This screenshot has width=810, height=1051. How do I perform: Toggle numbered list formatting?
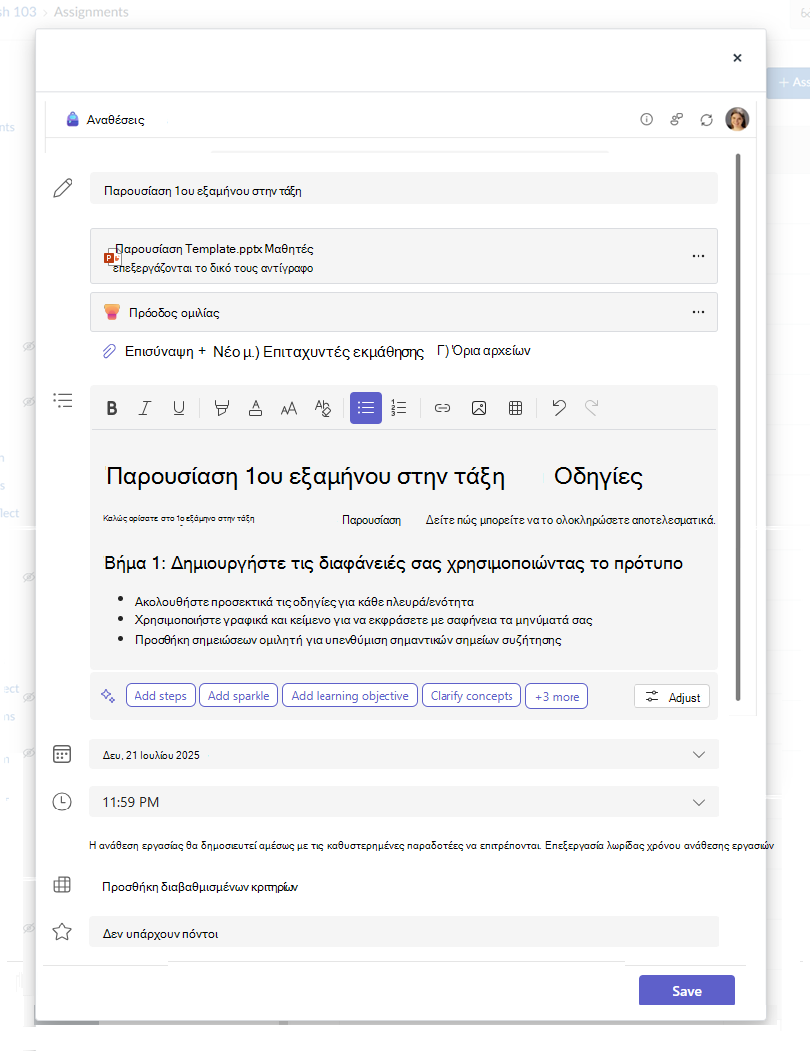coord(399,408)
